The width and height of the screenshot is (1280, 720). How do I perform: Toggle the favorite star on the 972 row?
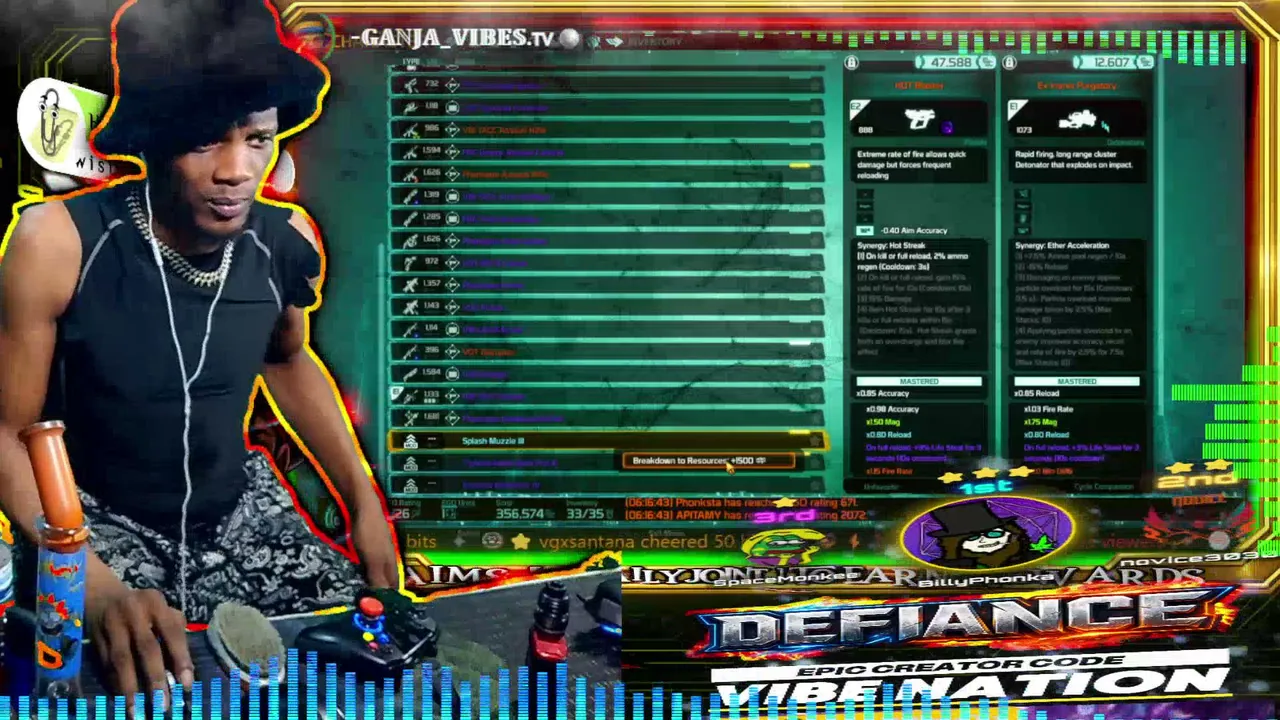(x=816, y=262)
